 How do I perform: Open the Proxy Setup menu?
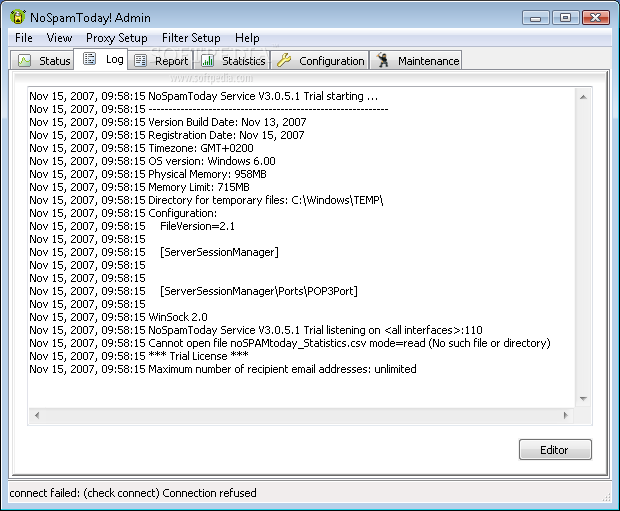pos(117,38)
